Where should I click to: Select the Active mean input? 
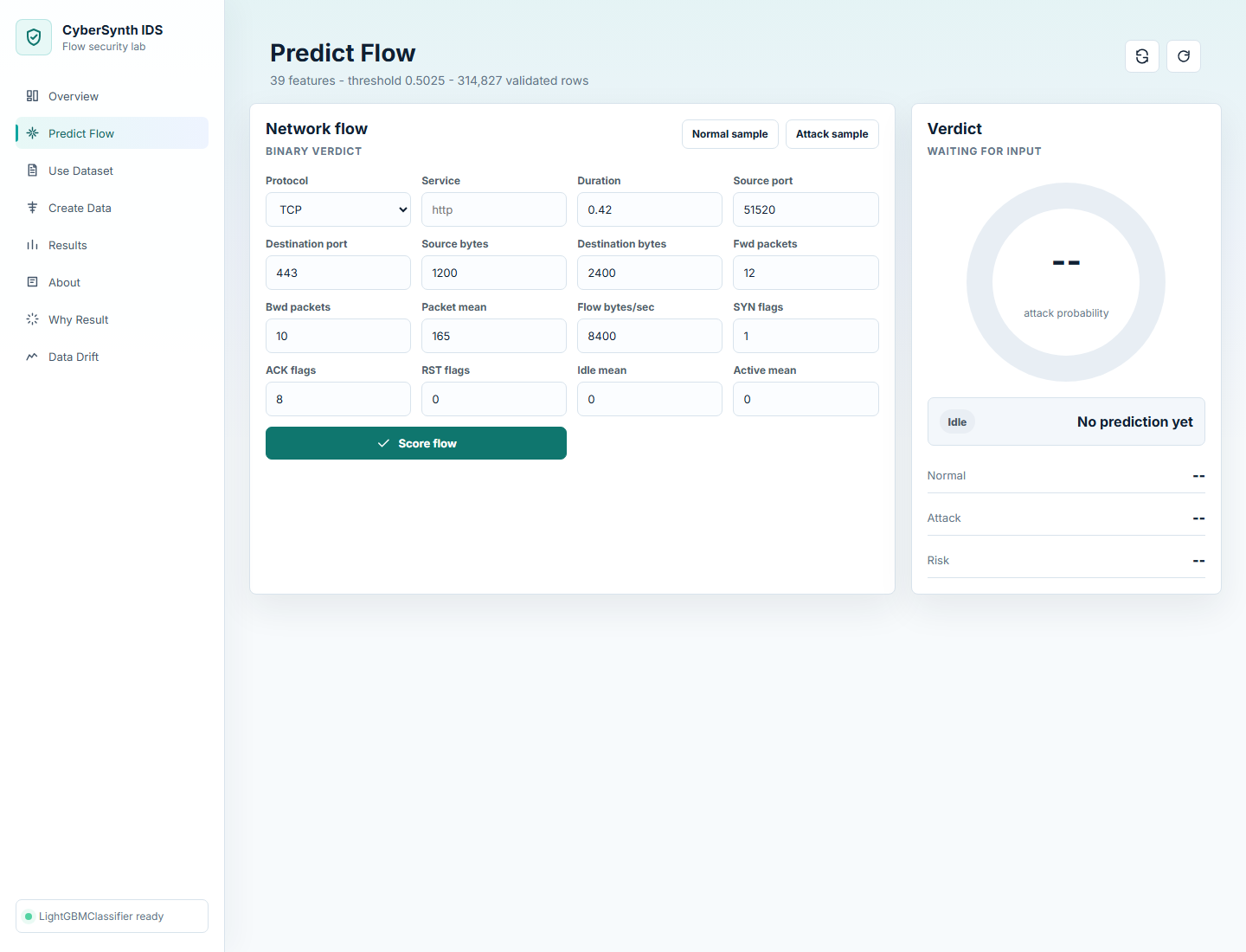point(806,399)
